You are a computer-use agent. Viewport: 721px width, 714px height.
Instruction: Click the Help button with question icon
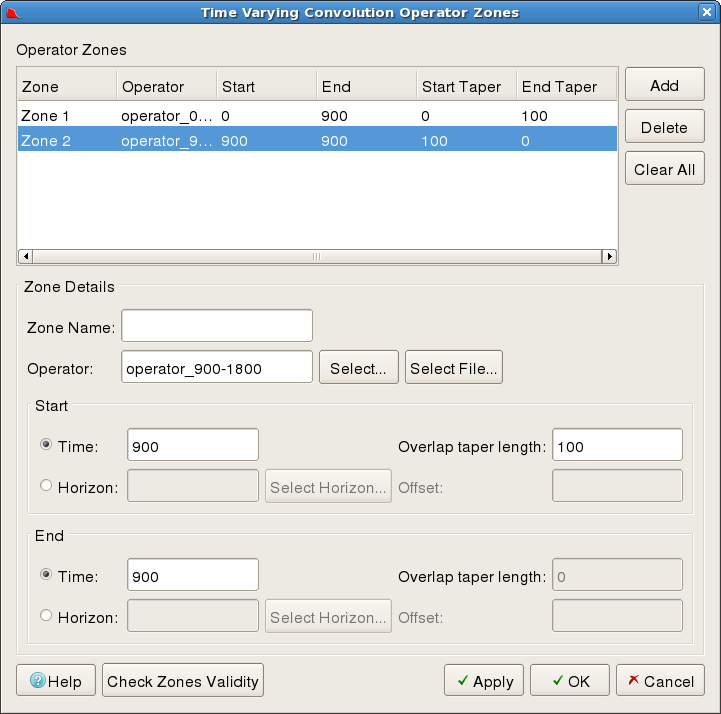(x=56, y=681)
